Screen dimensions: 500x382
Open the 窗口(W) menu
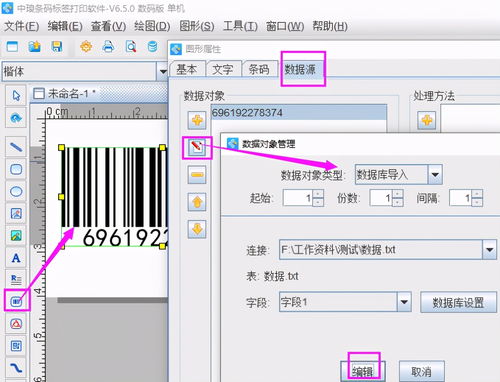pos(285,26)
